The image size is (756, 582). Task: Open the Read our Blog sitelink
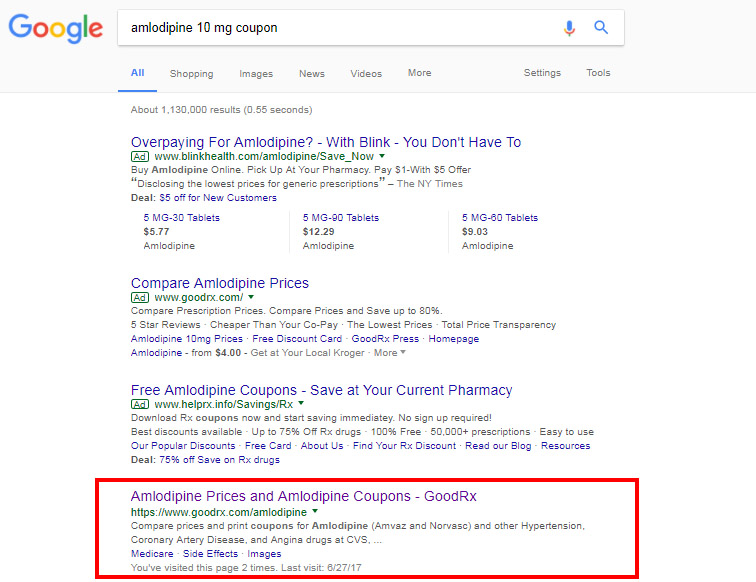click(498, 446)
